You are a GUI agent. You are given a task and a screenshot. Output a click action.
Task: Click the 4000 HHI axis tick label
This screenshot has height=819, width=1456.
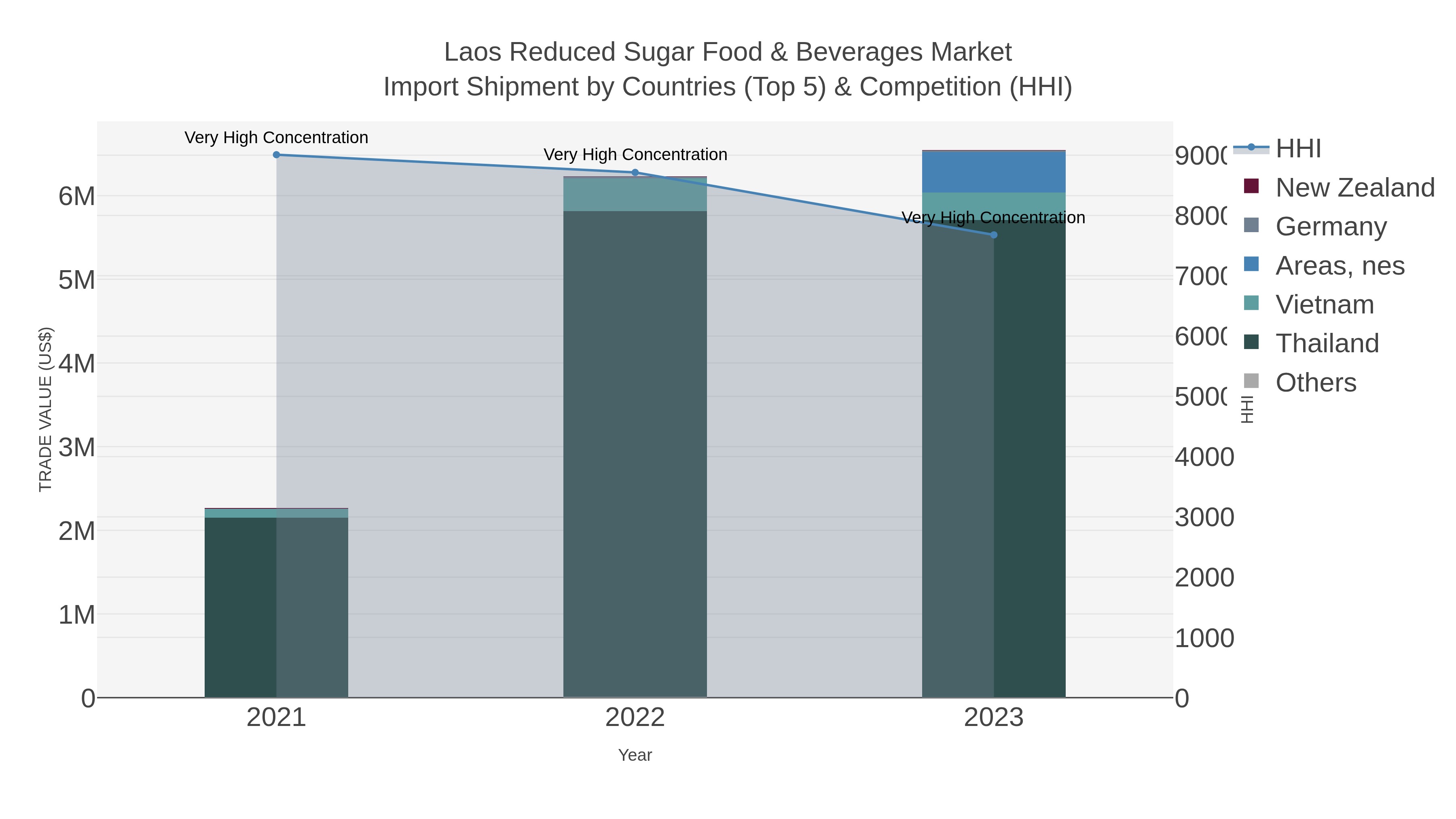(x=1204, y=457)
